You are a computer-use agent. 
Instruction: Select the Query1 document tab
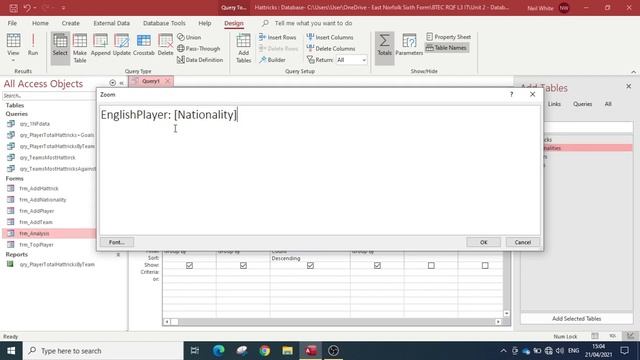tap(150, 81)
